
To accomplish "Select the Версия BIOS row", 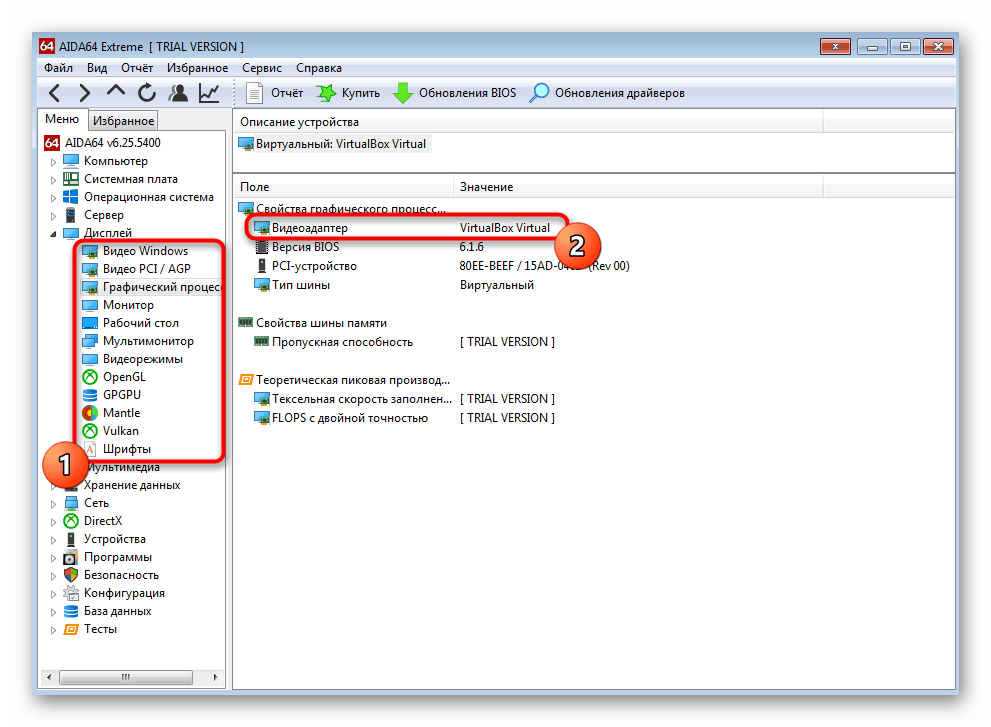I will (x=305, y=247).
